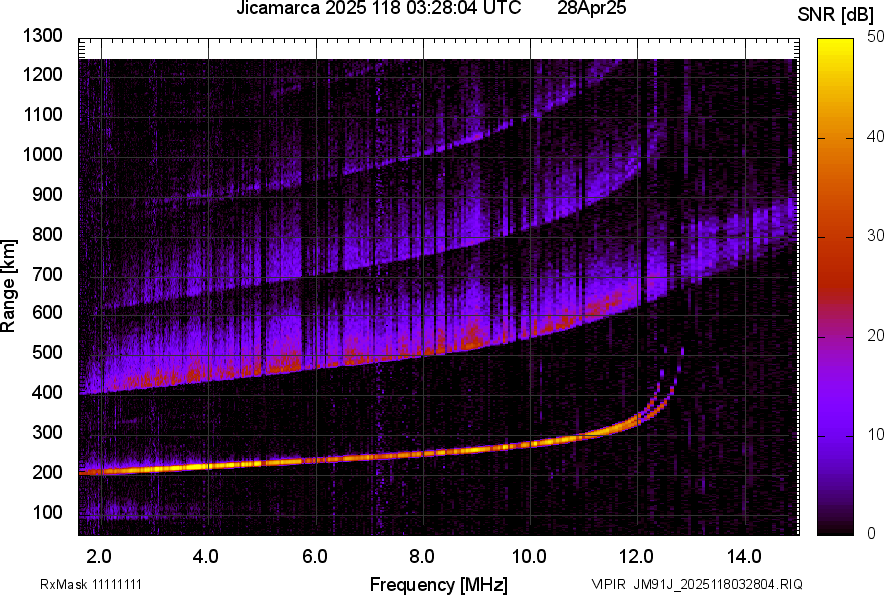Click the red-orange 30 dB colorbar region

(836, 237)
